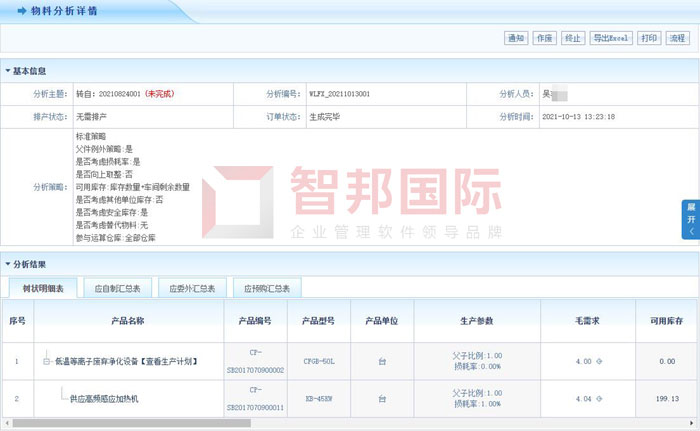Open 查看生产计划 link in row 1
700x431 pixels.
(169, 361)
